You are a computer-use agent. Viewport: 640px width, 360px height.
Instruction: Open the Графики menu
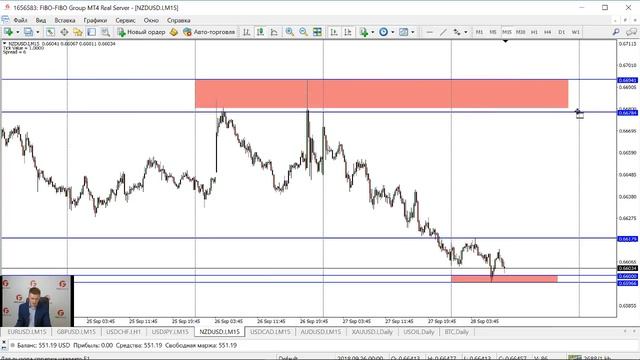click(95, 20)
